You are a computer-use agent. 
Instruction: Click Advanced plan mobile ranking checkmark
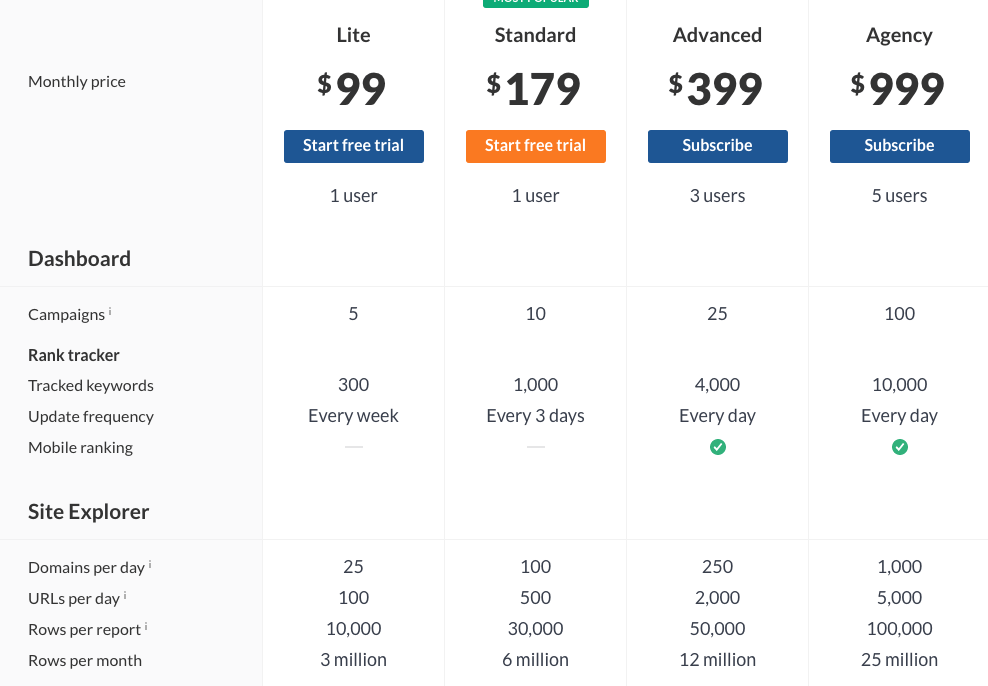[718, 447]
